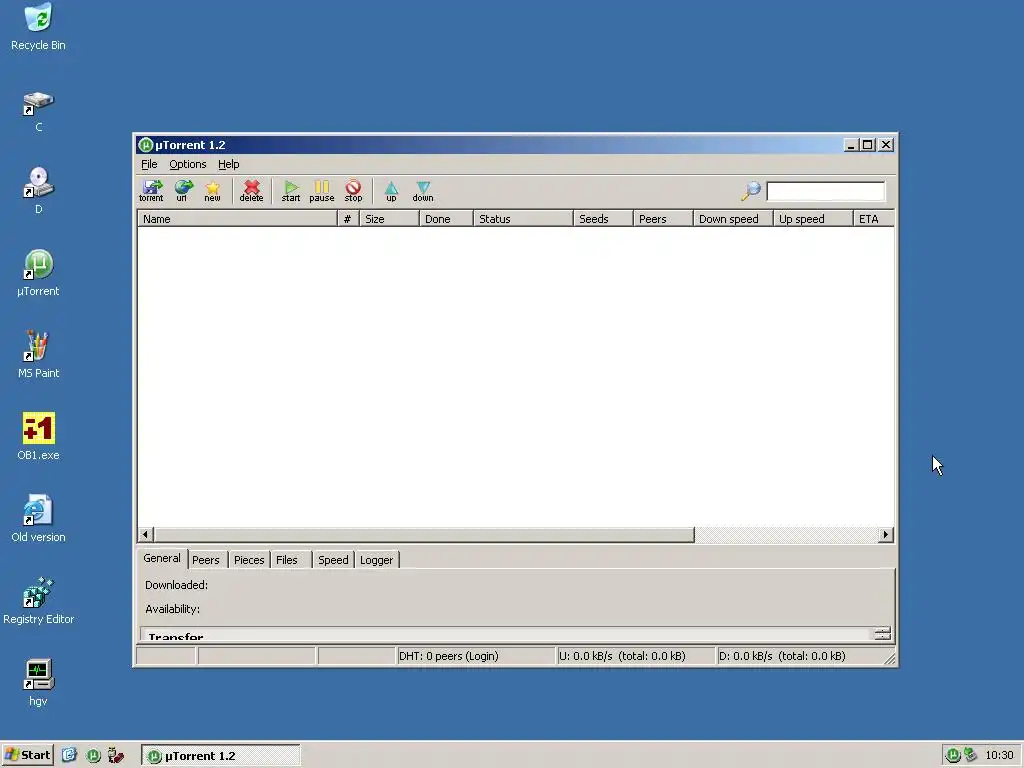The image size is (1024, 768).
Task: Maximize the µTorrent window
Action: pyautogui.click(x=867, y=145)
